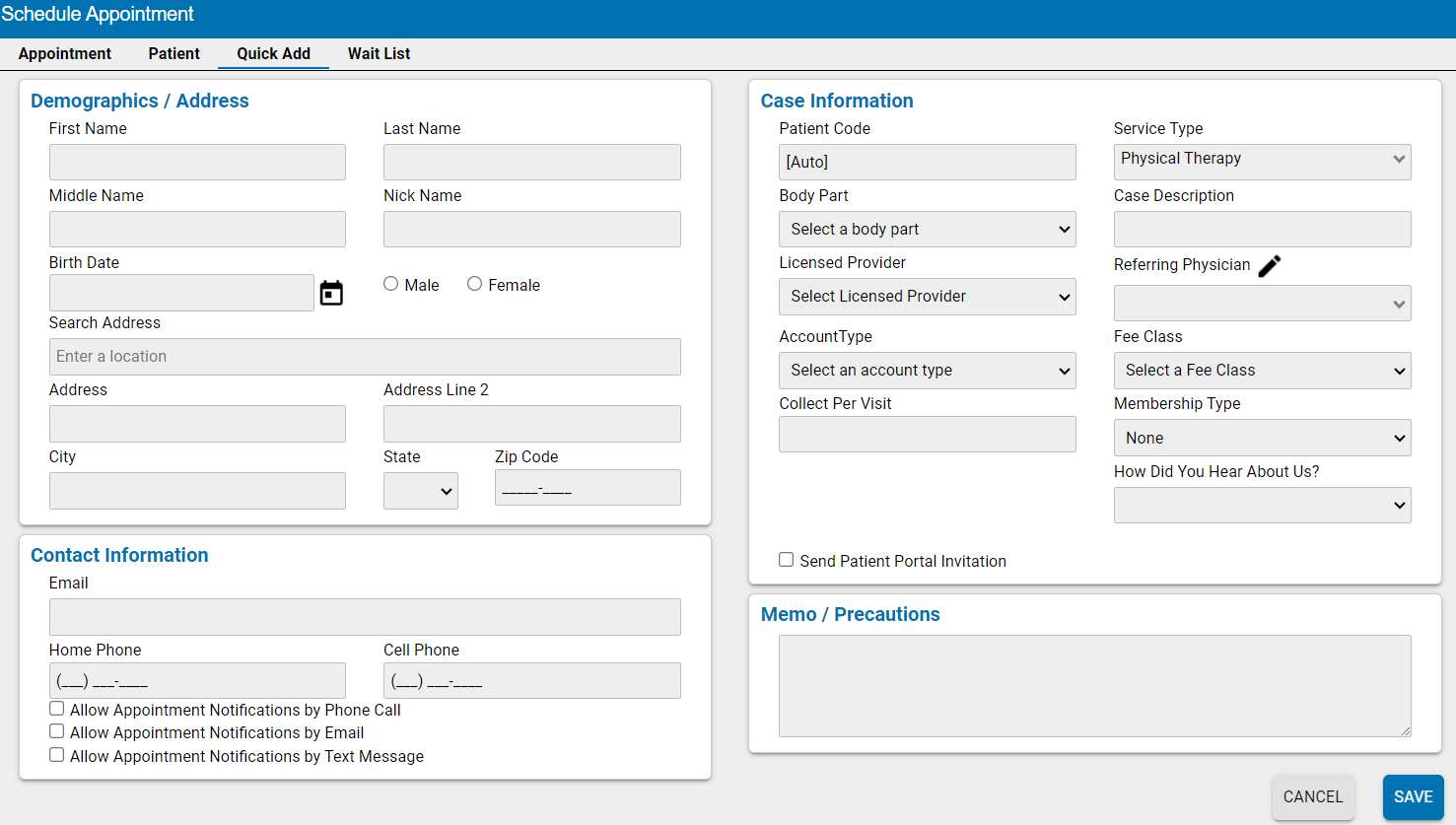The height and width of the screenshot is (825, 1456).
Task: Enable notifications by Phone Call
Action: point(56,708)
